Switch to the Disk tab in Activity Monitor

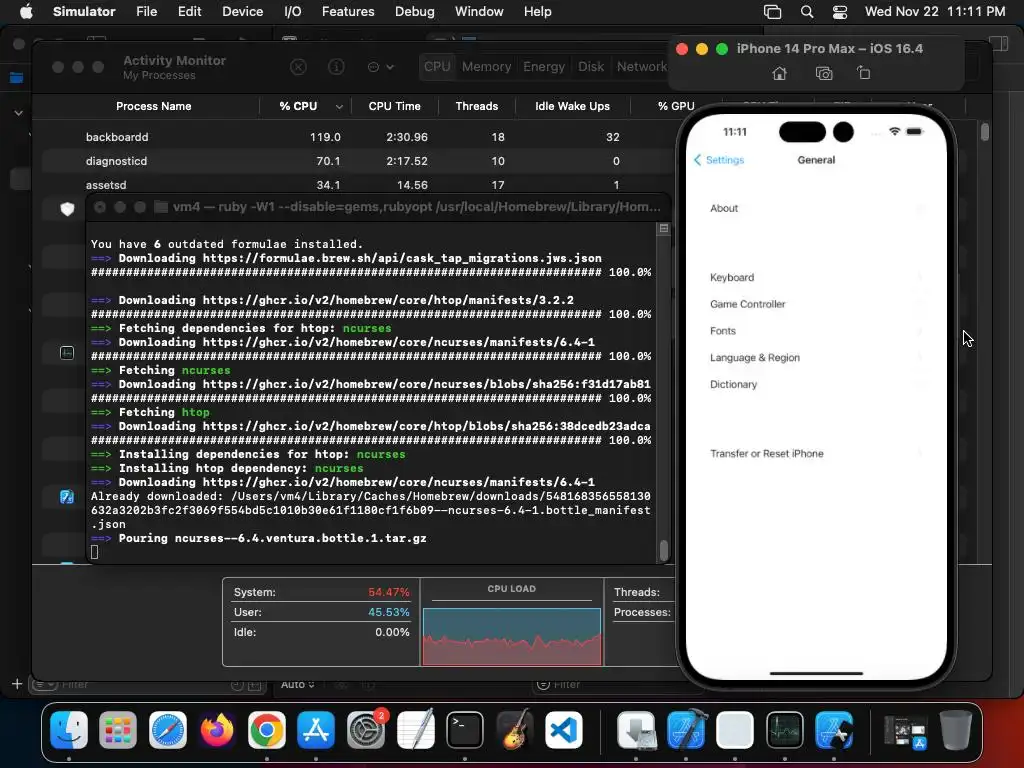point(590,67)
